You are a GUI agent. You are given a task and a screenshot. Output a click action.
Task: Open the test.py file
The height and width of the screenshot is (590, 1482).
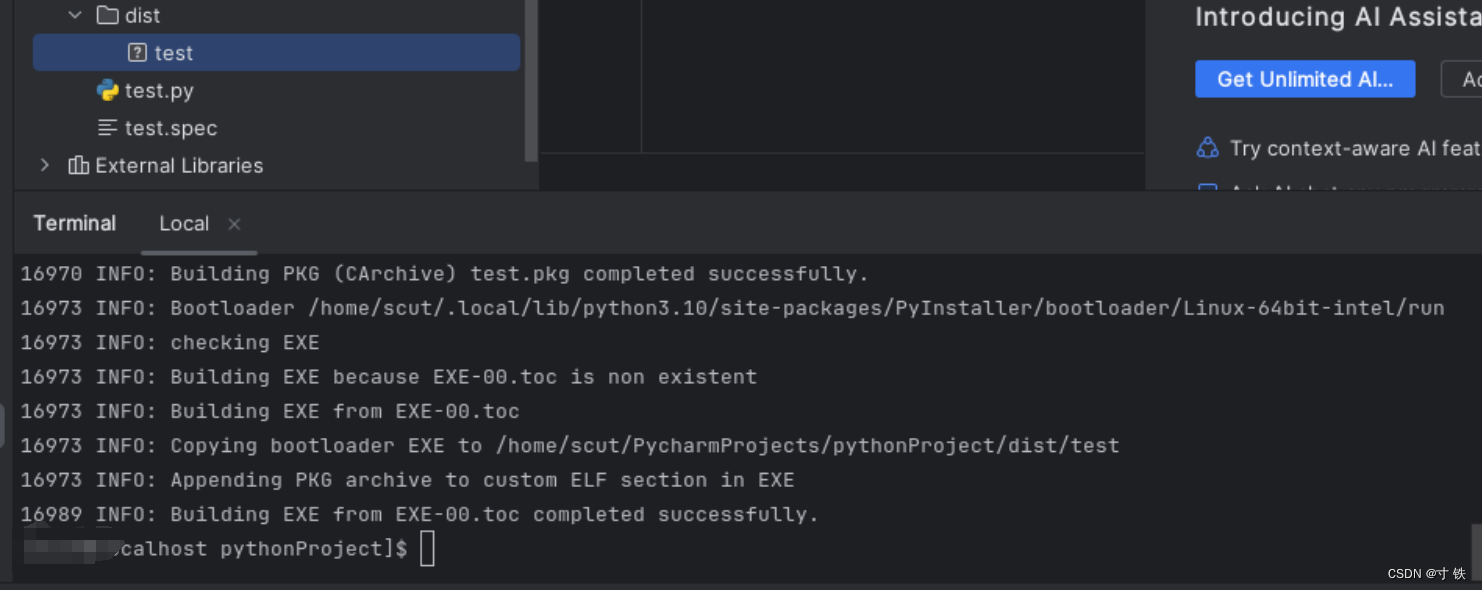pyautogui.click(x=159, y=90)
